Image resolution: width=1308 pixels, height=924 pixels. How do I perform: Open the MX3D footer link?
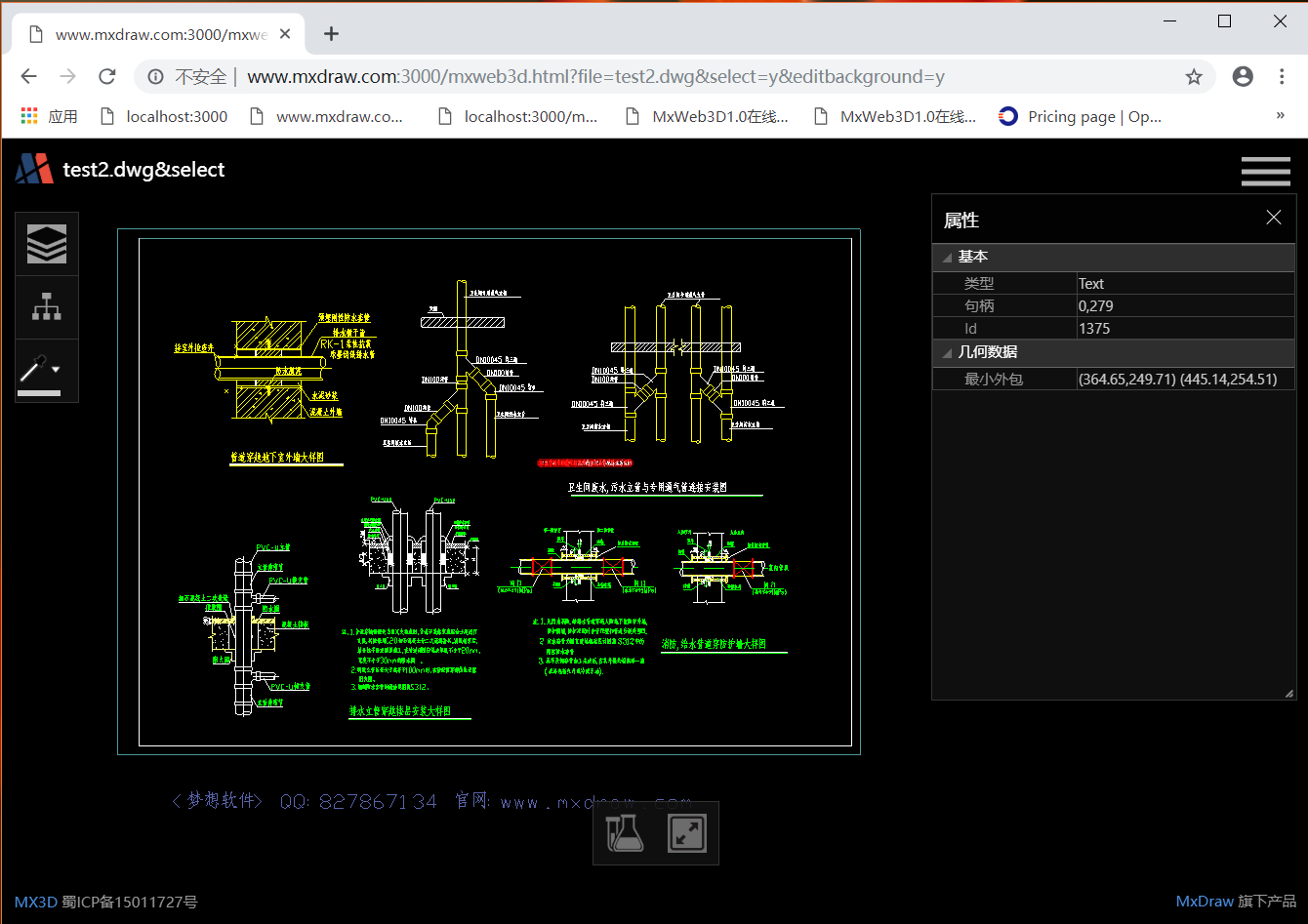tap(36, 902)
